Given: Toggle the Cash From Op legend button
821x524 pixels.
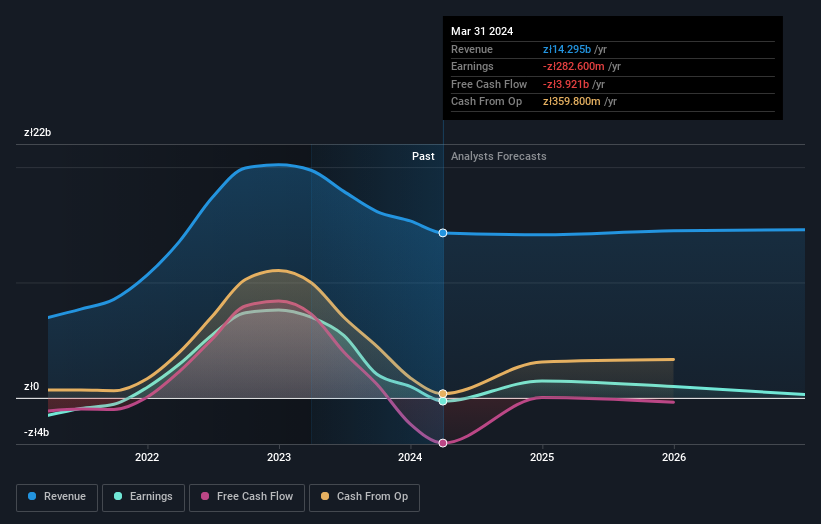Looking at the screenshot, I should tap(364, 497).
